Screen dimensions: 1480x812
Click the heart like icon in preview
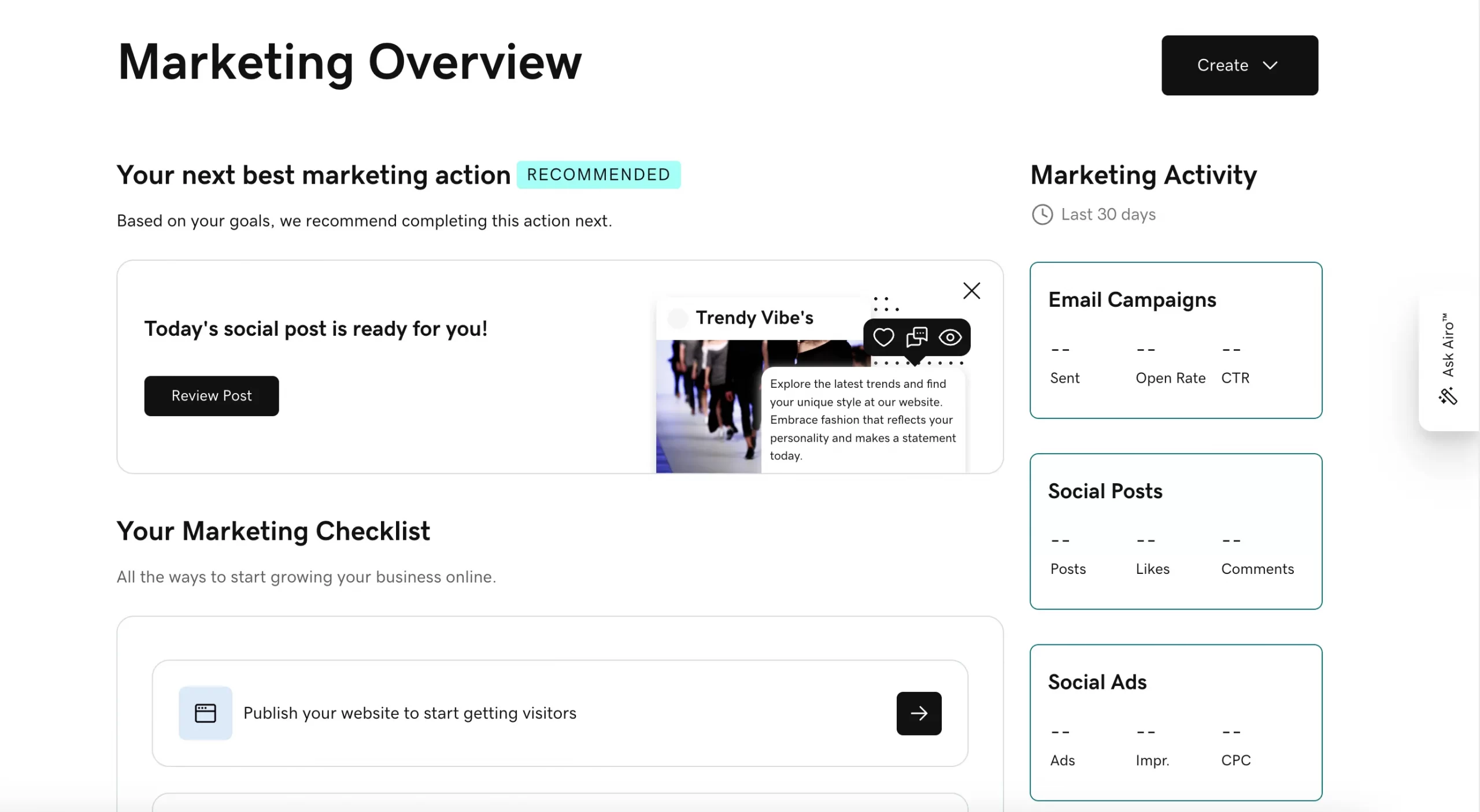pos(883,337)
